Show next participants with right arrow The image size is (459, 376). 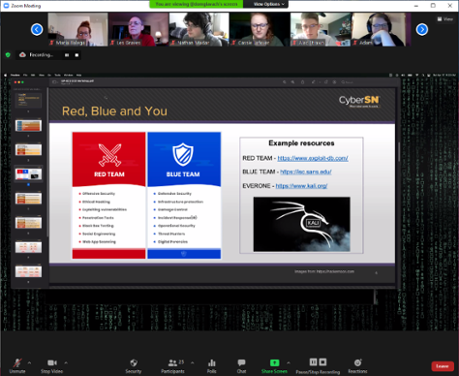(x=422, y=29)
